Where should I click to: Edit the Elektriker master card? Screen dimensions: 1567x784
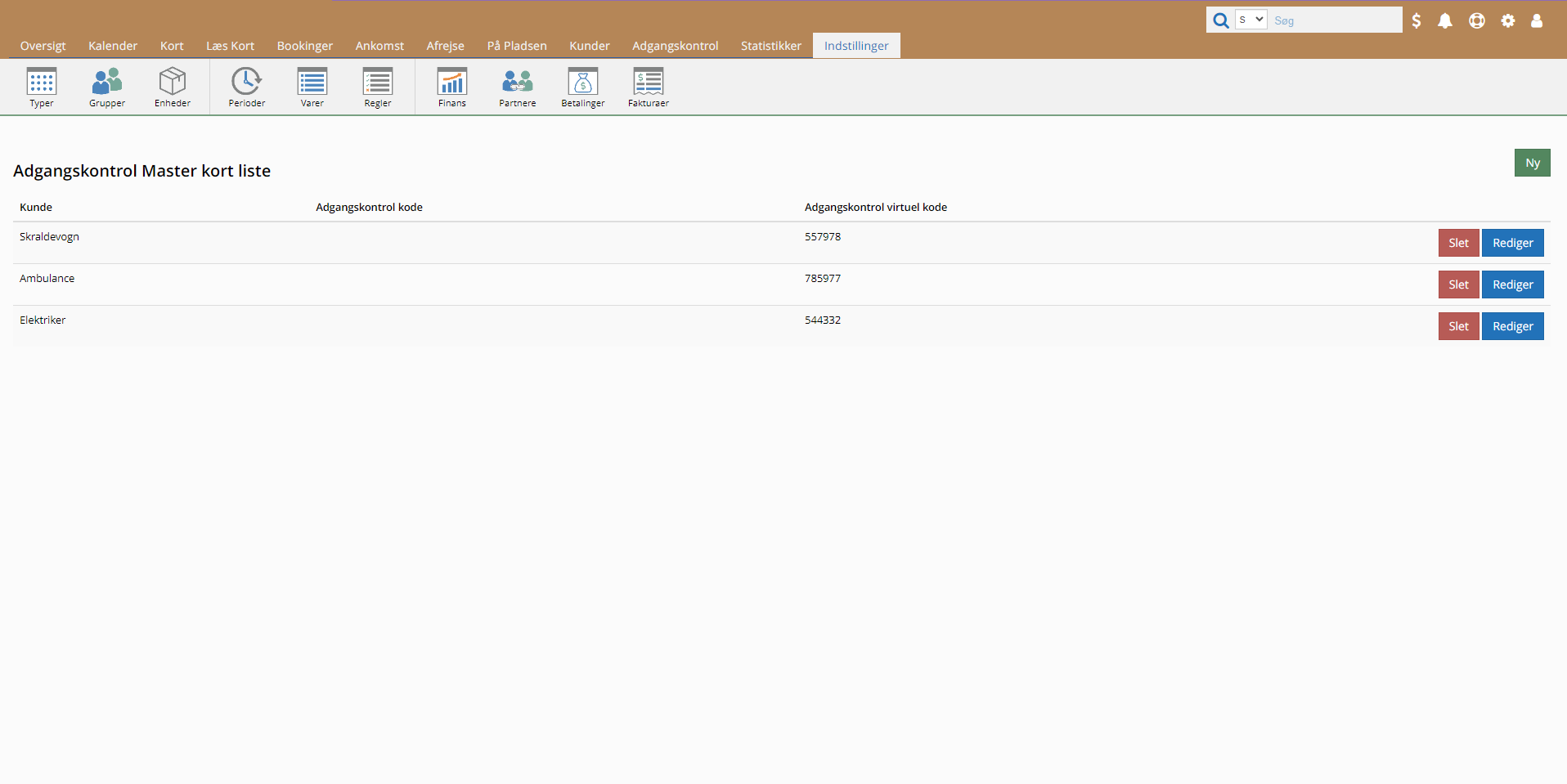(x=1512, y=326)
